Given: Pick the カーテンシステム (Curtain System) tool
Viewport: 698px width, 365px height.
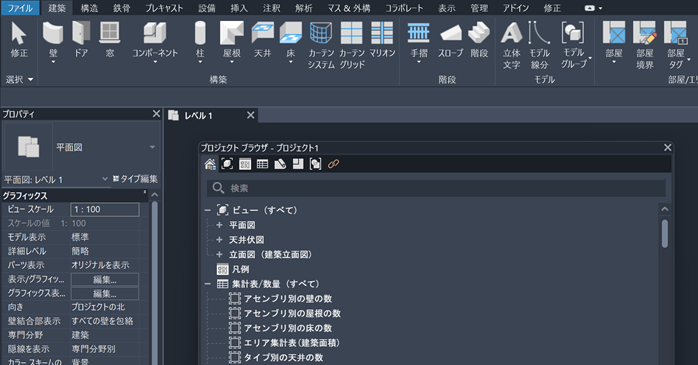Looking at the screenshot, I should pyautogui.click(x=321, y=45).
